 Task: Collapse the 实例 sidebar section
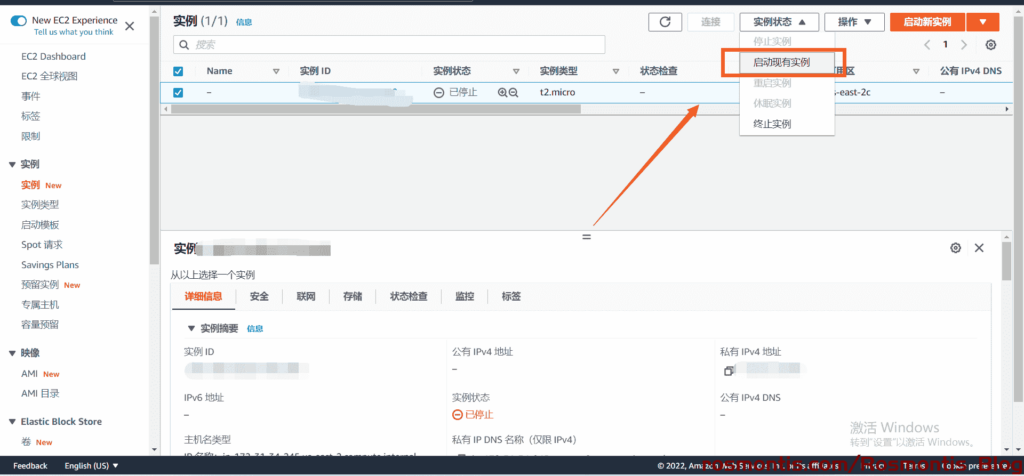click(12, 165)
